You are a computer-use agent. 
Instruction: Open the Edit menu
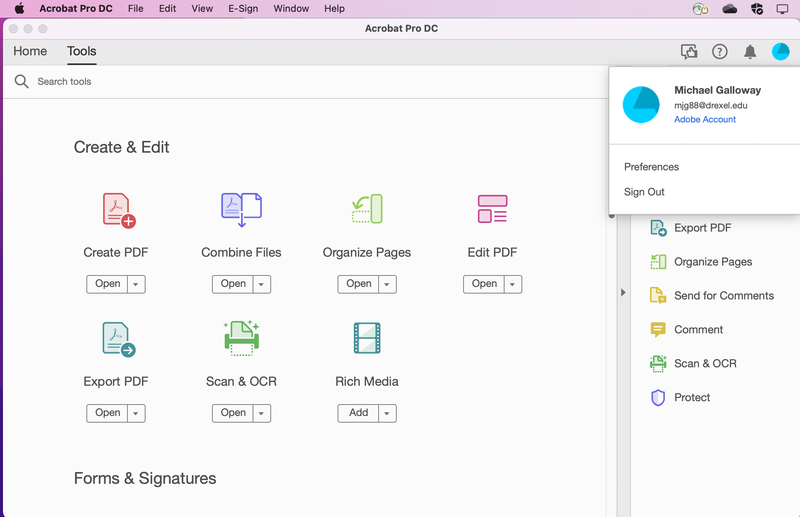[167, 9]
